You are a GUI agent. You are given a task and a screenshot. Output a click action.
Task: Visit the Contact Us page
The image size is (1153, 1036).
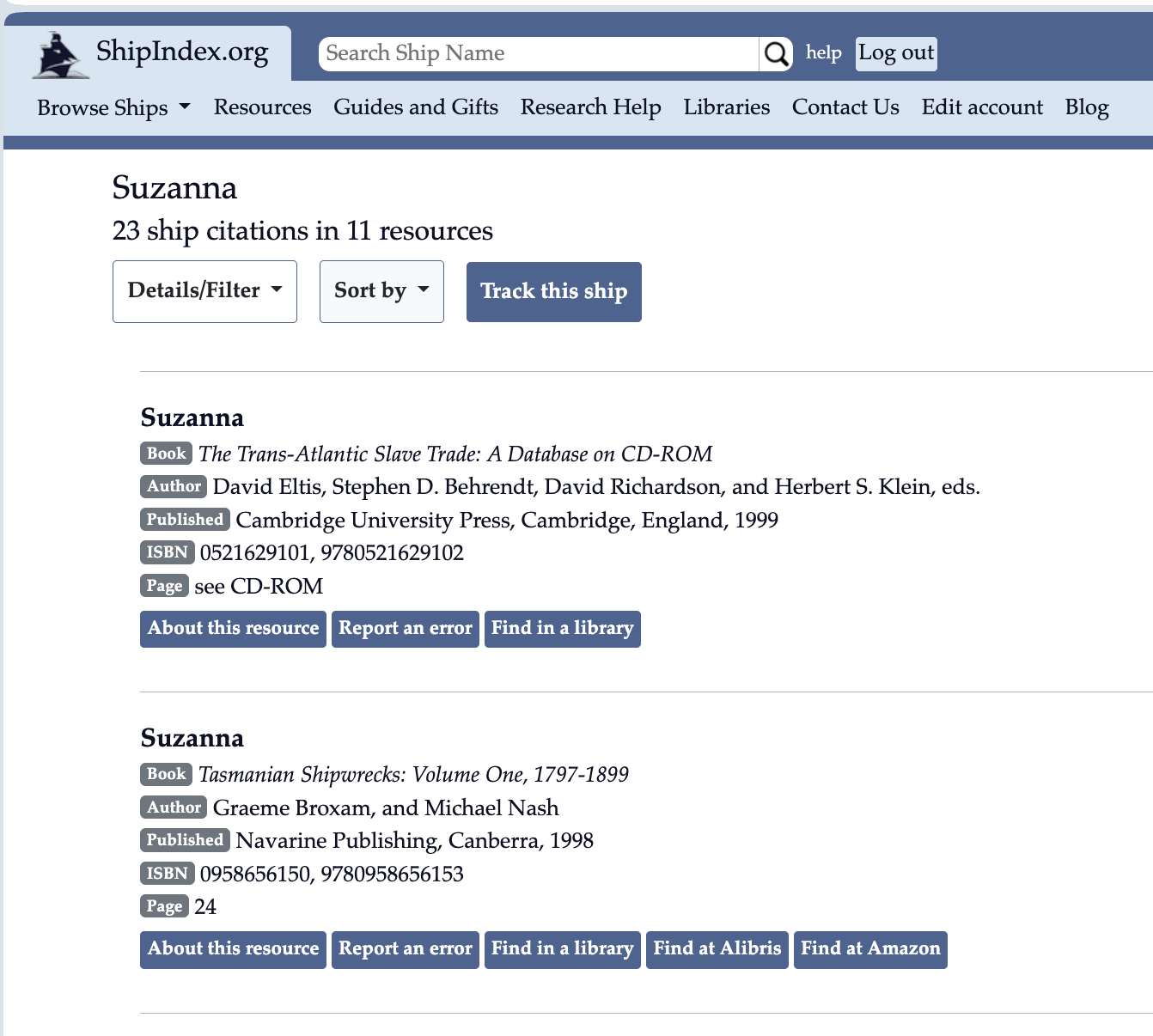[x=845, y=107]
